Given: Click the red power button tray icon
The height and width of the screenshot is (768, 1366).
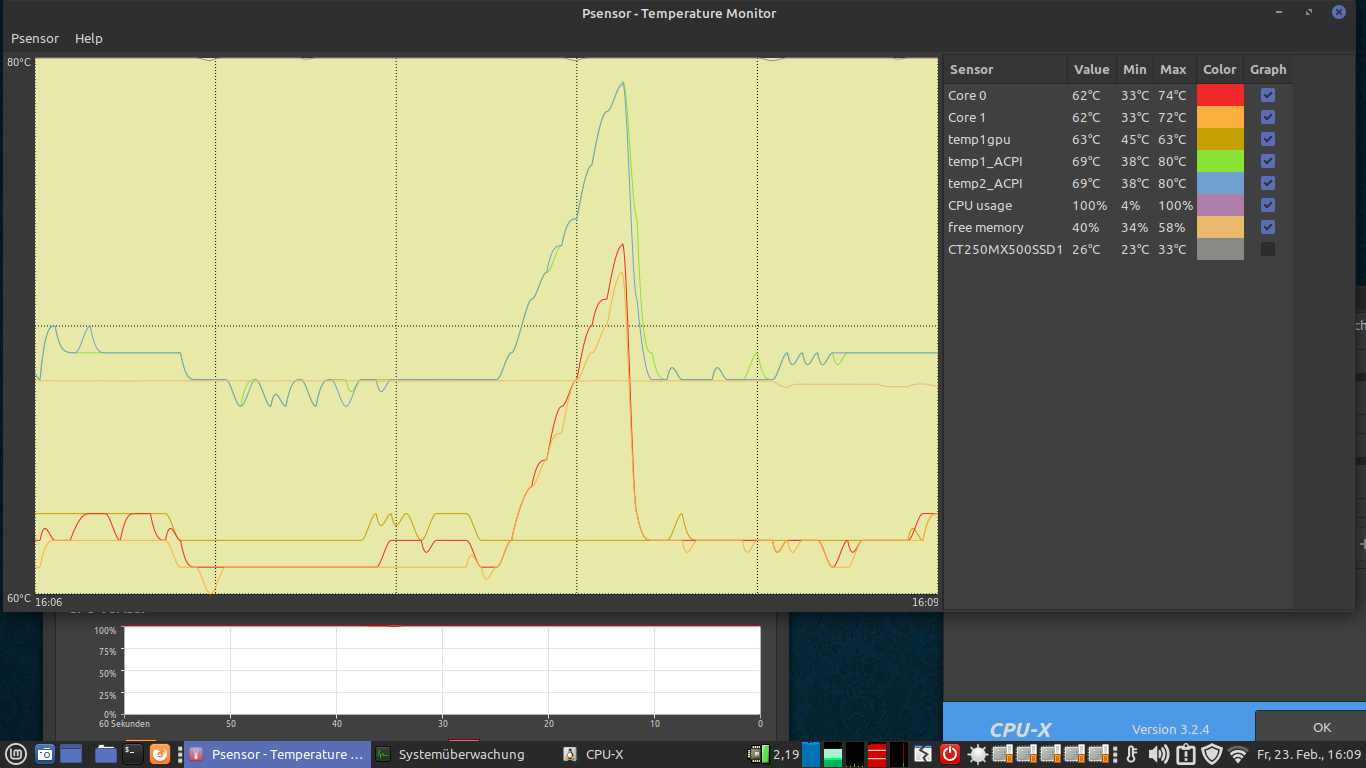Looking at the screenshot, I should click(950, 754).
